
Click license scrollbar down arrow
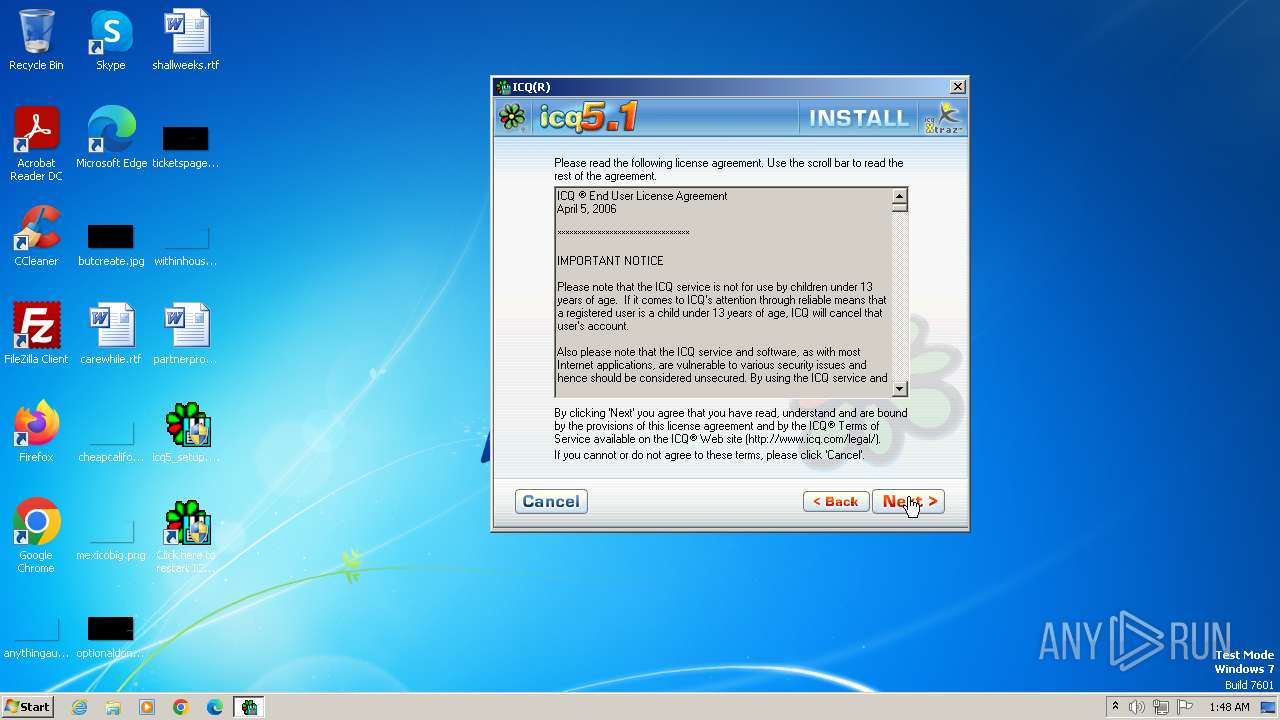pos(899,389)
